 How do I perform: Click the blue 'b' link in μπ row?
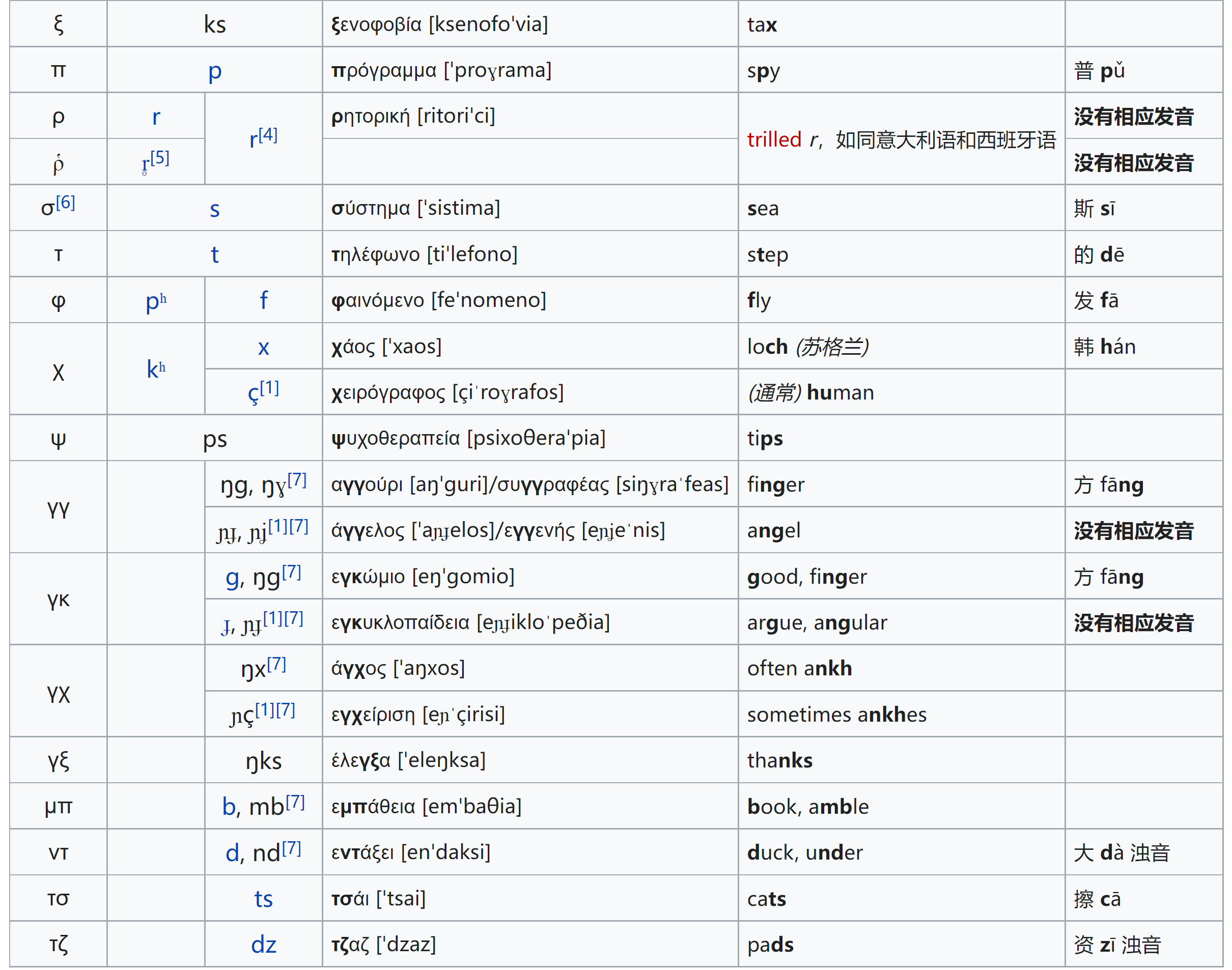point(229,807)
